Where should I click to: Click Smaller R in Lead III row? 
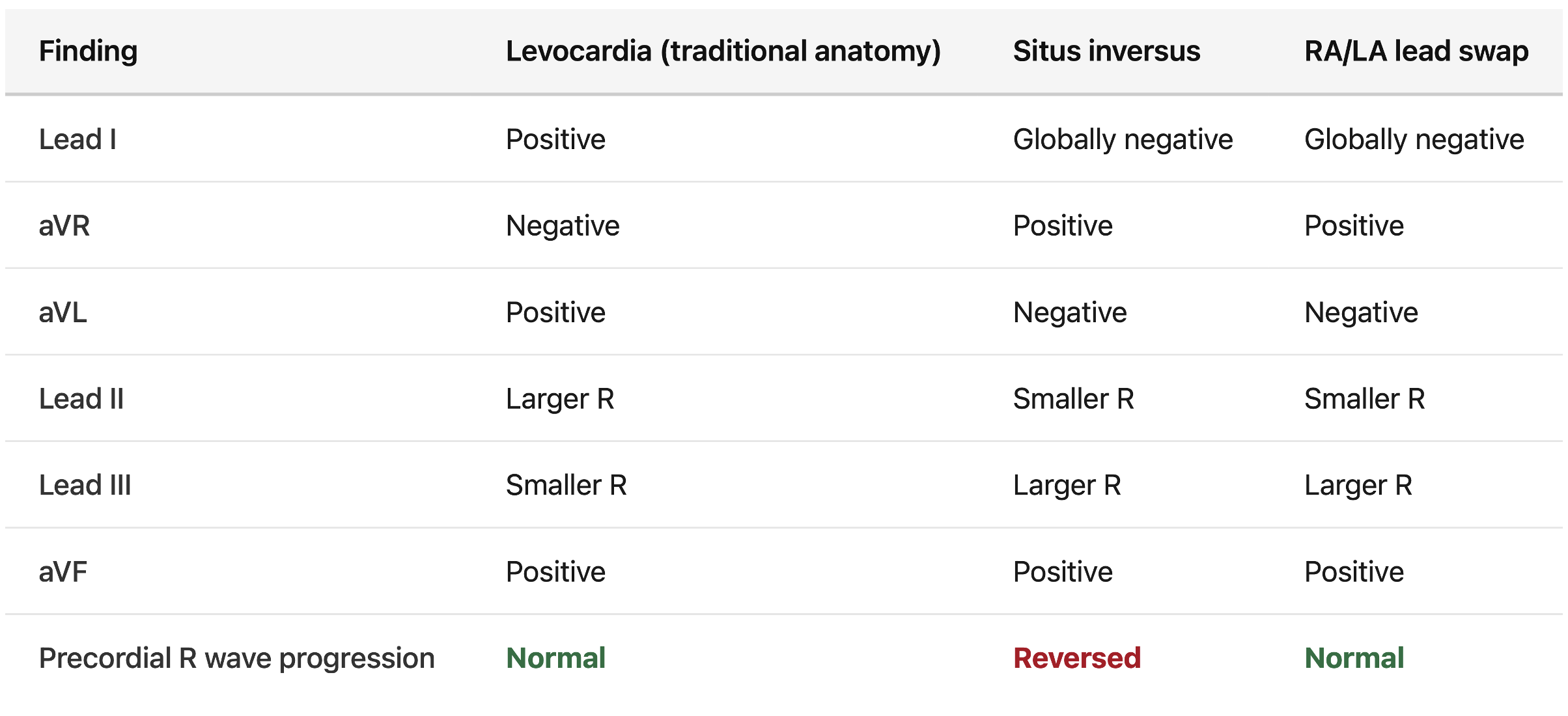pos(566,486)
